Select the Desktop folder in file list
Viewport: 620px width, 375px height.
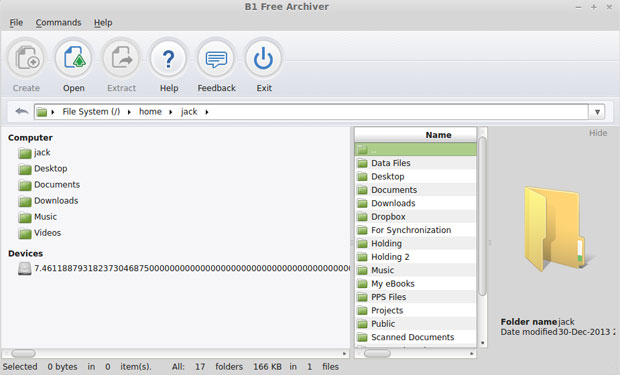click(416, 176)
